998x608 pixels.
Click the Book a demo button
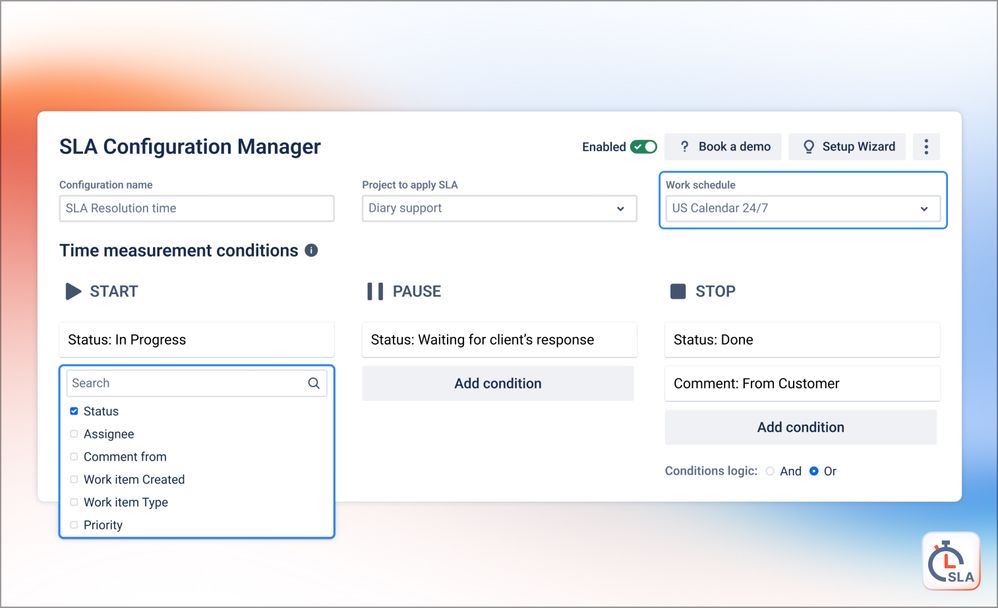722,146
